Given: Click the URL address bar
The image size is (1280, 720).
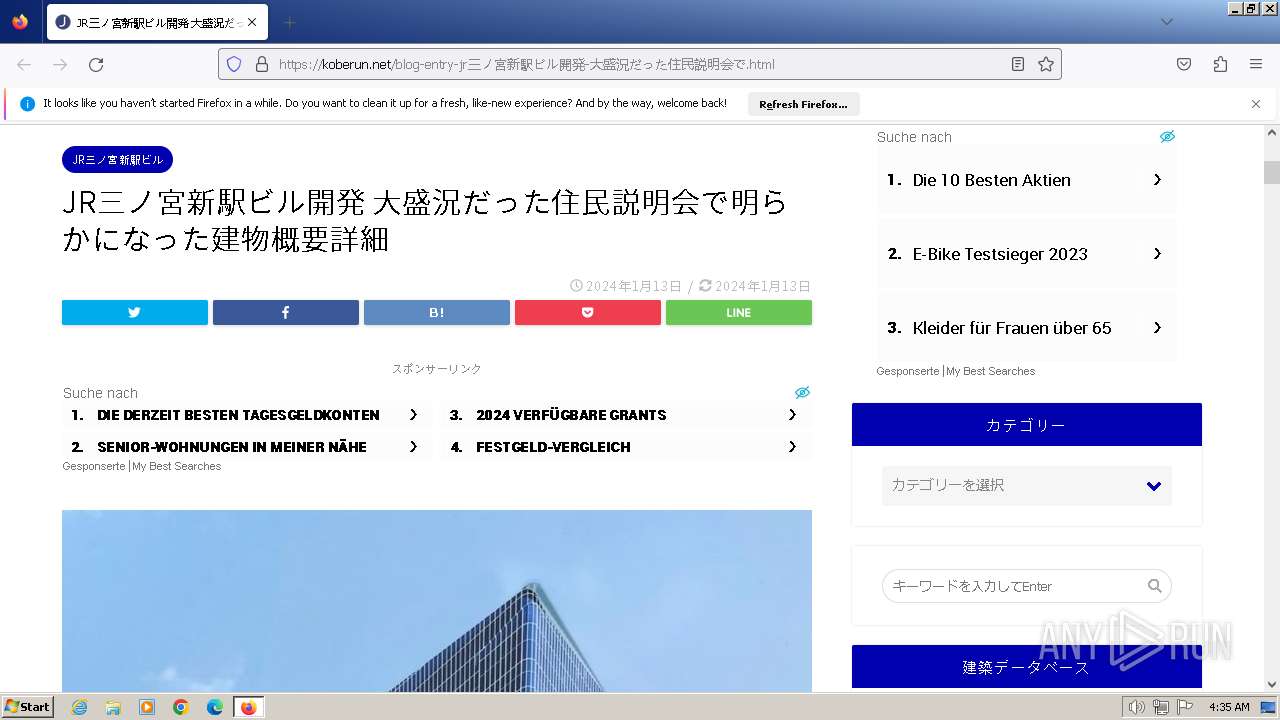Looking at the screenshot, I should (x=640, y=64).
